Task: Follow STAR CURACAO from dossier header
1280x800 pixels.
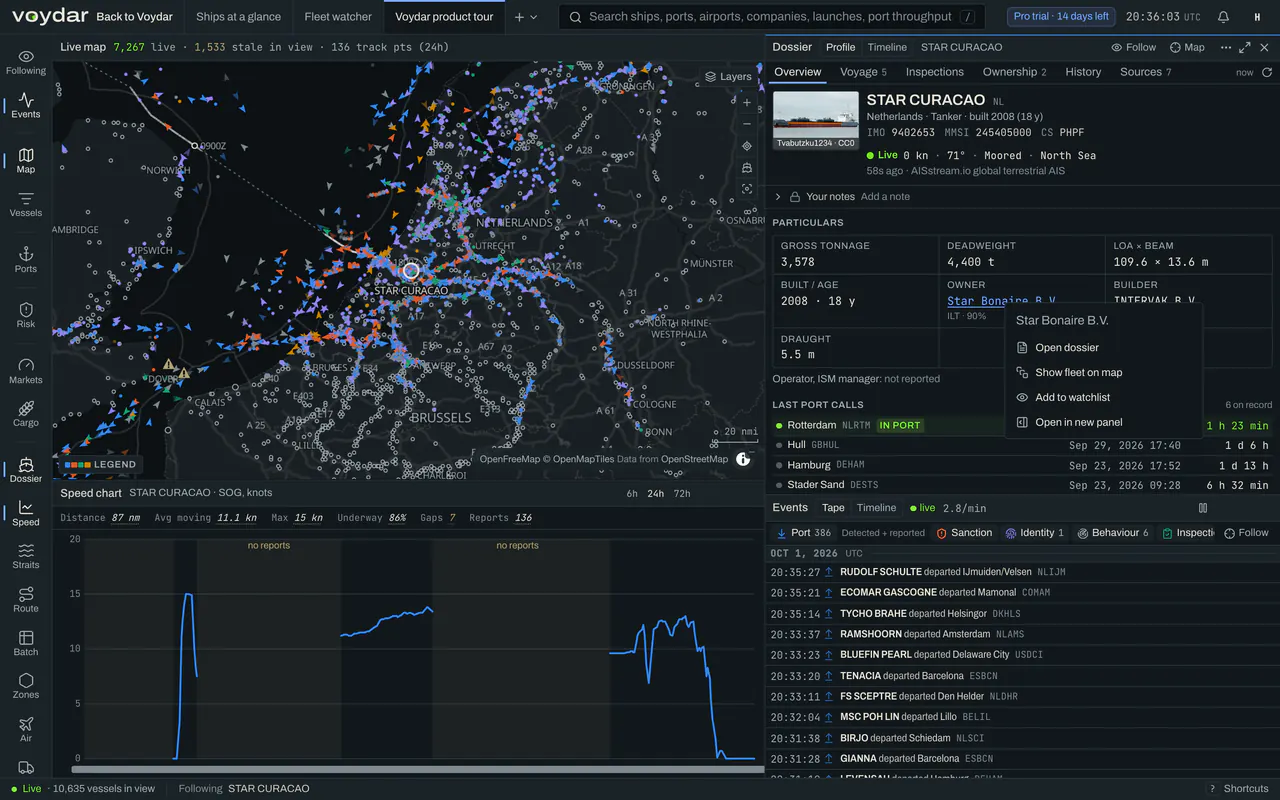Action: click(x=1133, y=47)
